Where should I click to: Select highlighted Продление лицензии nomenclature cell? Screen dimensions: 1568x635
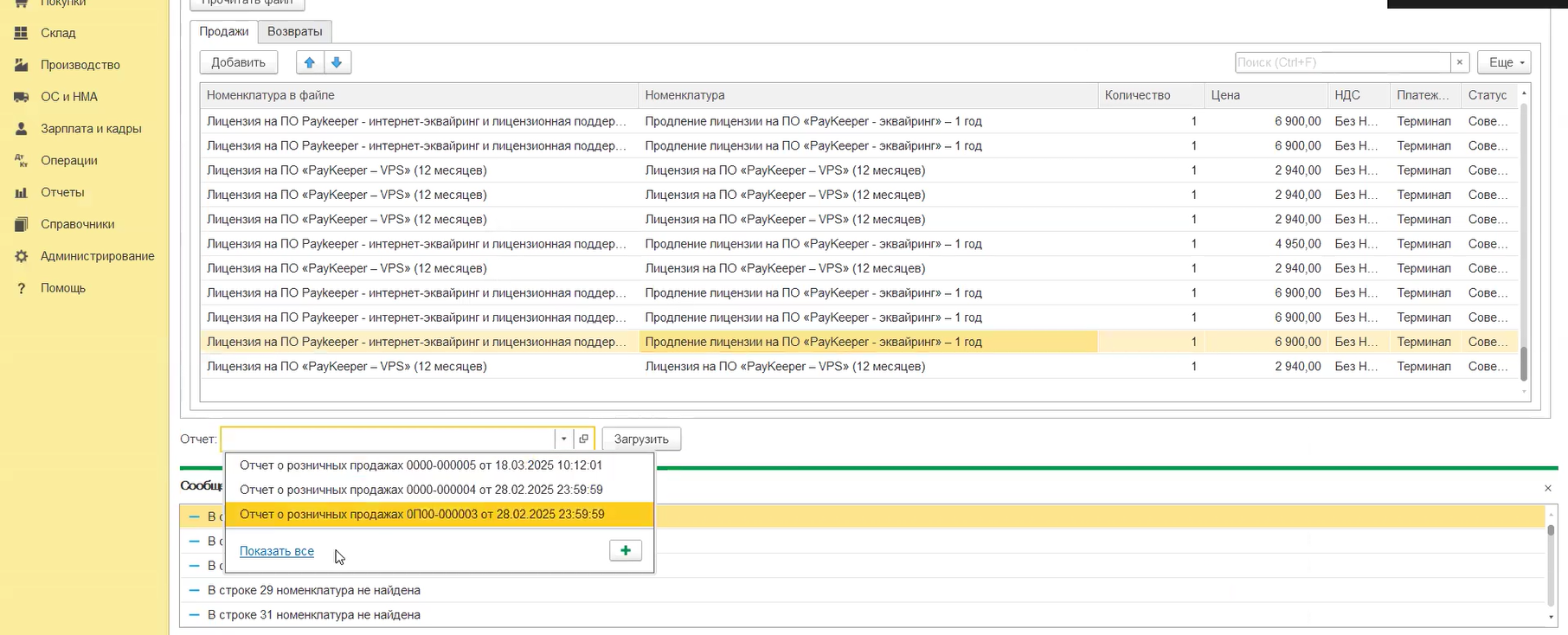tap(868, 342)
